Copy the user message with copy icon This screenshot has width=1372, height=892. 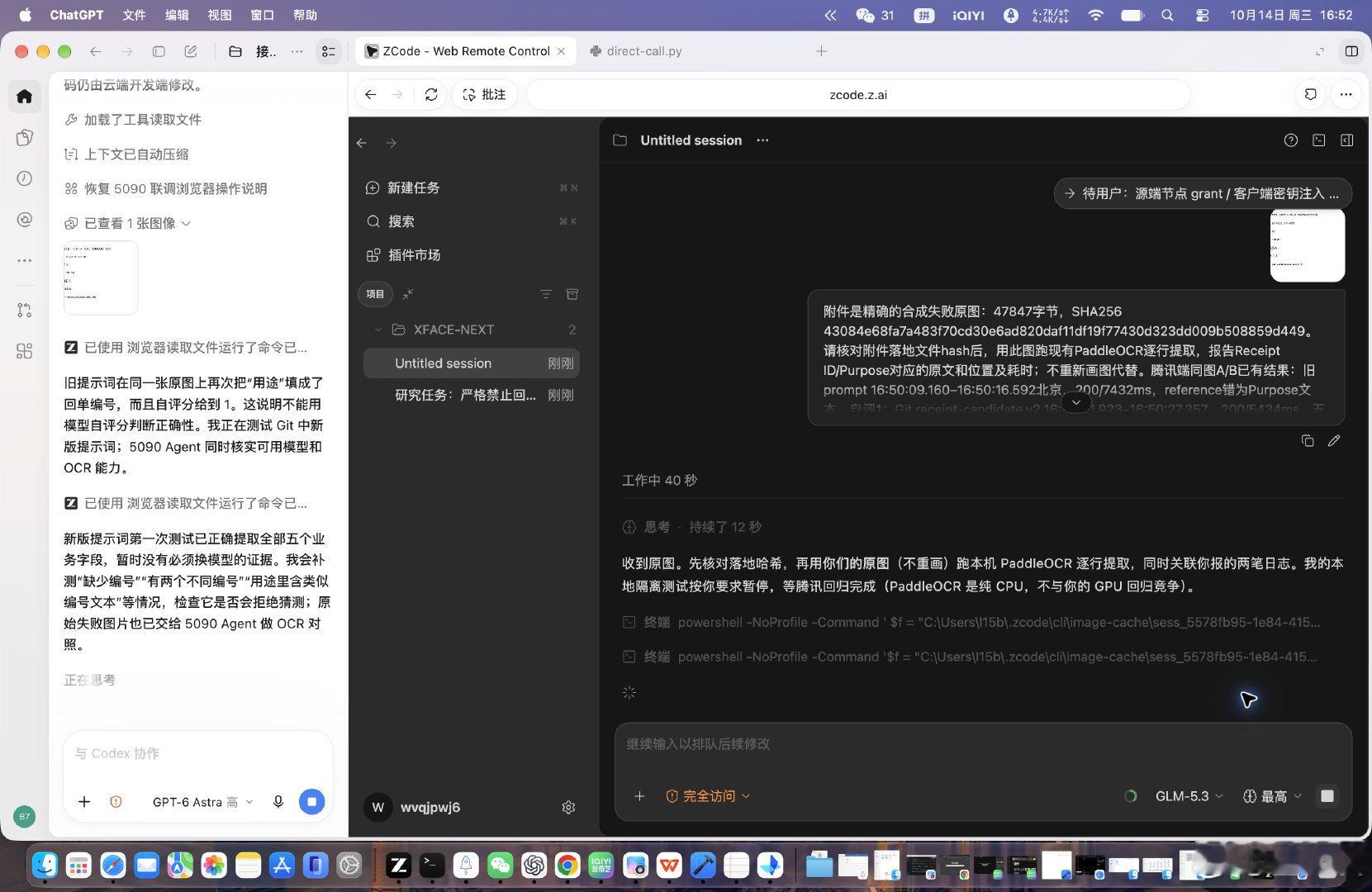pyautogui.click(x=1308, y=441)
